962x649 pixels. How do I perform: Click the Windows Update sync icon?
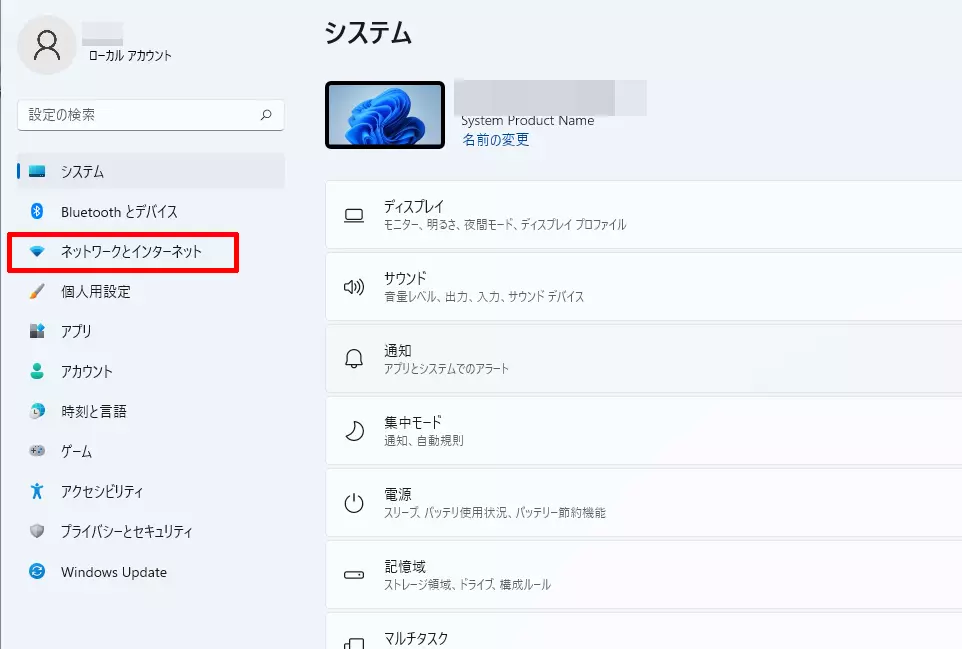[x=37, y=572]
